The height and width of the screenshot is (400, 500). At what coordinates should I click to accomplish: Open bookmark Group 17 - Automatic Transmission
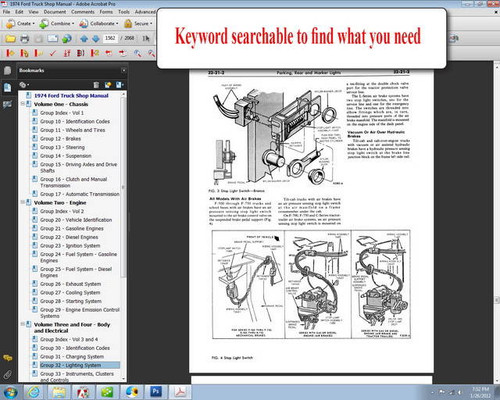click(x=79, y=194)
